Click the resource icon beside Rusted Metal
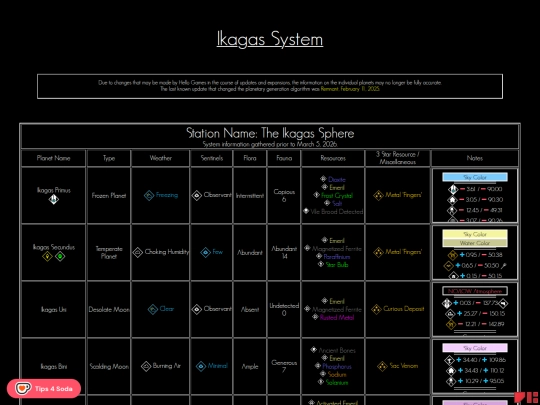The image size is (540, 405). (x=315, y=317)
